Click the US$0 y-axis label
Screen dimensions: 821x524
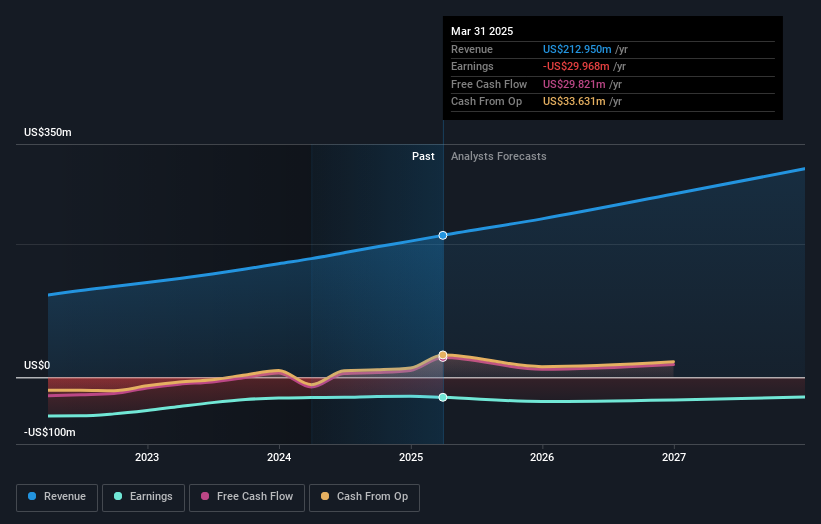(37, 365)
